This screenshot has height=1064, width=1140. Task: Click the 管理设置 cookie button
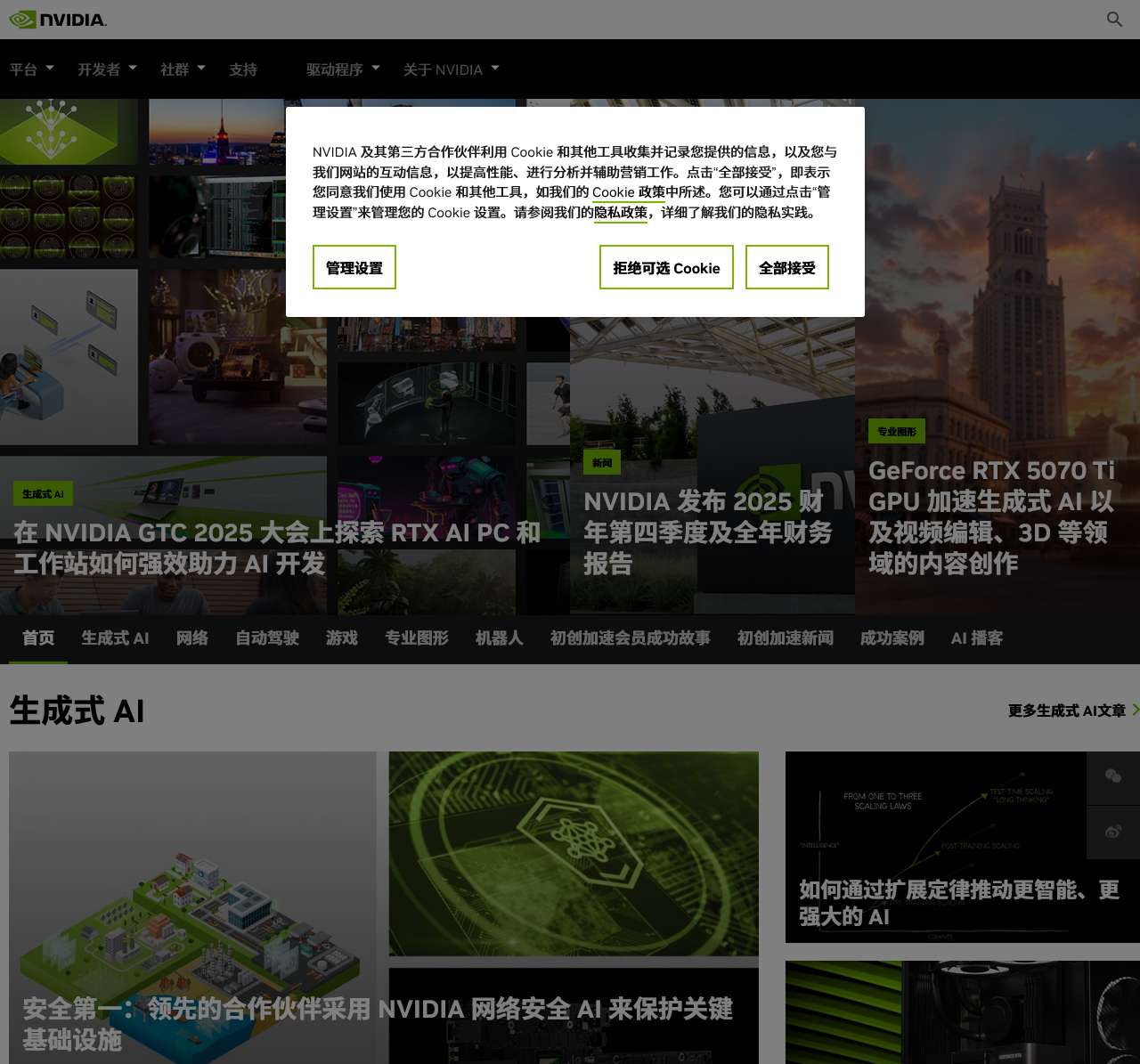coord(354,267)
